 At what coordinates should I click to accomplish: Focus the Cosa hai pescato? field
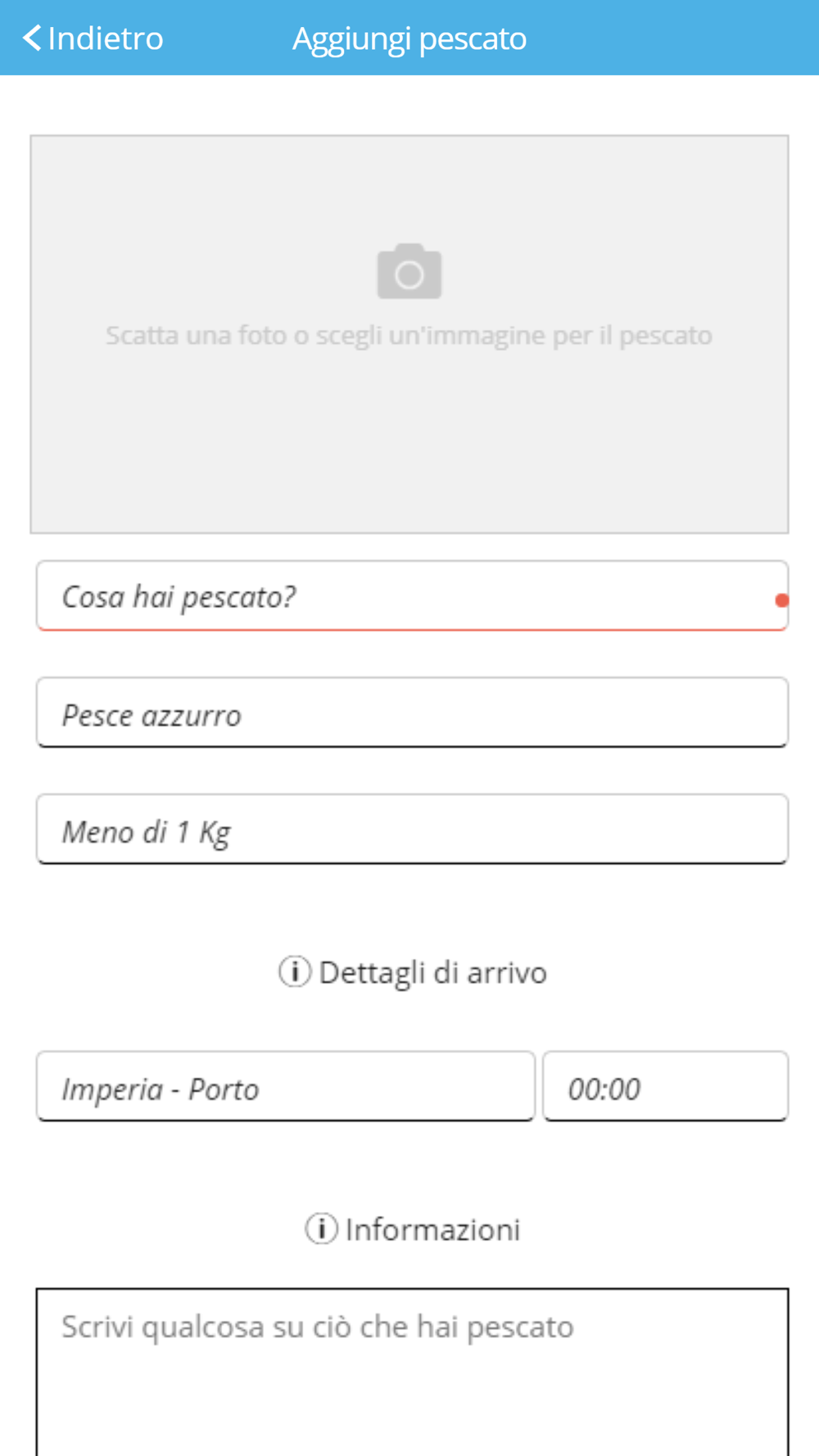(412, 596)
